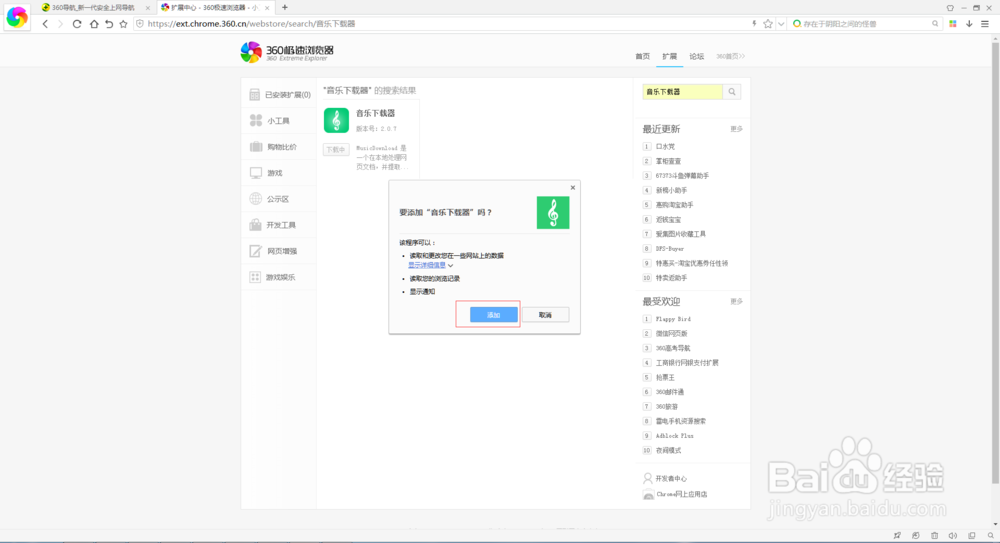This screenshot has height=543, width=1000.
Task: Click the webstore search magnifier button
Action: [732, 92]
